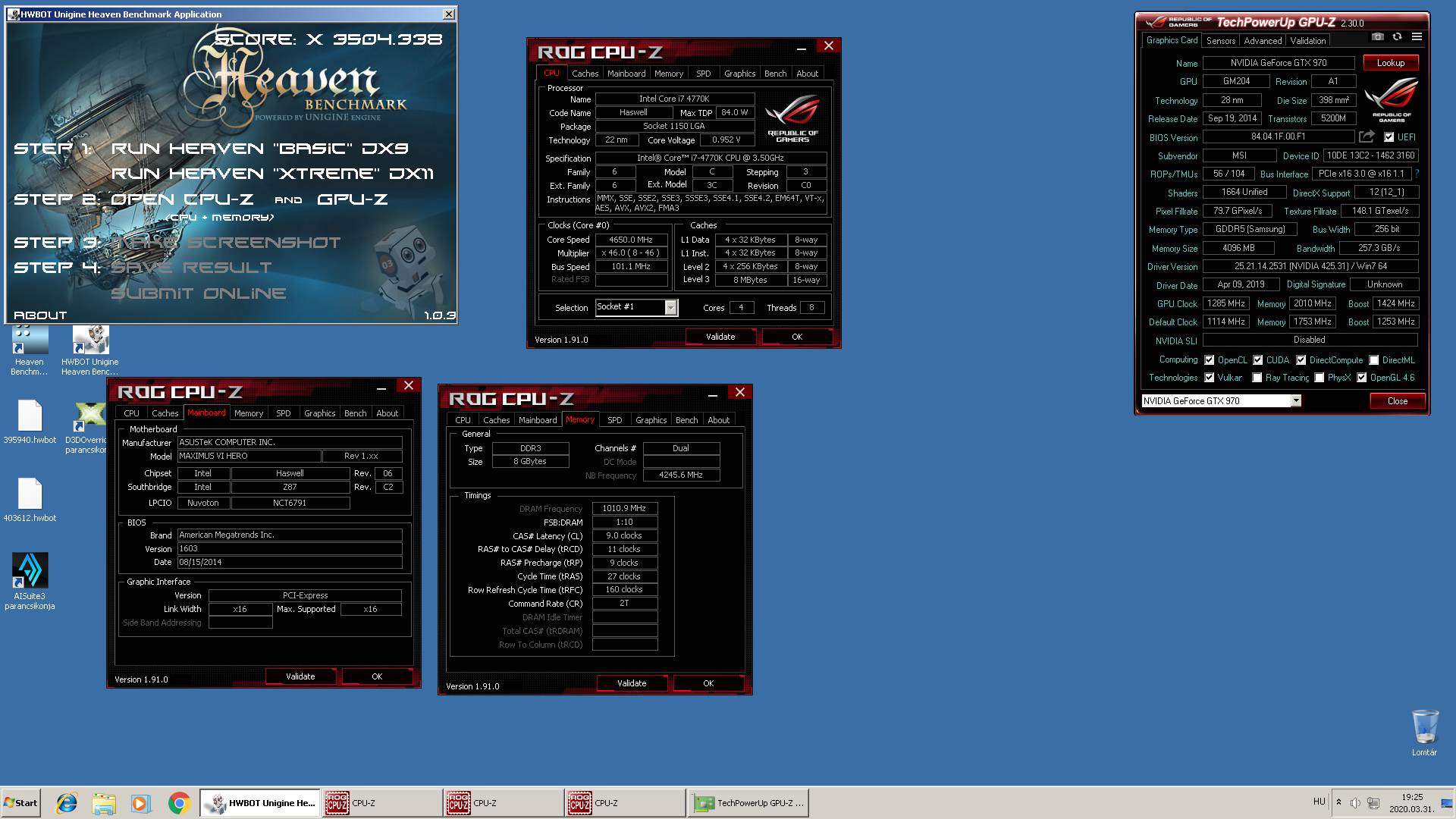This screenshot has width=1456, height=819.
Task: Toggle the DirectCompute checkbox
Action: [1301, 360]
